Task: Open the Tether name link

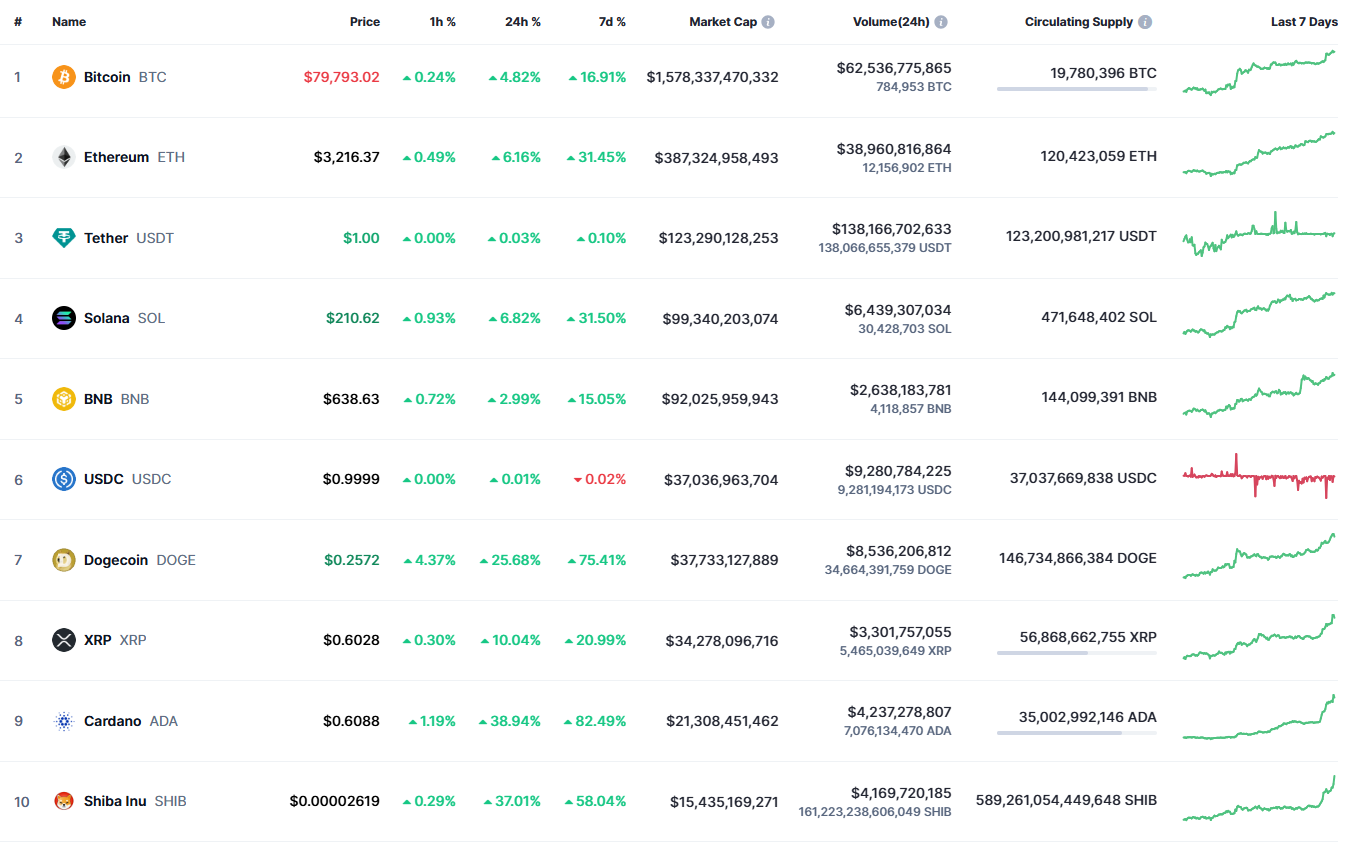Action: 106,238
